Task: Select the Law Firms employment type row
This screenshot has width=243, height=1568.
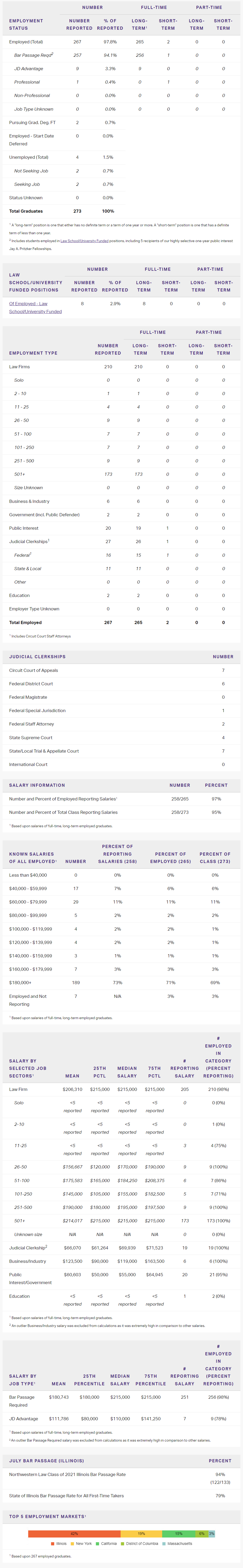Action: point(19,366)
